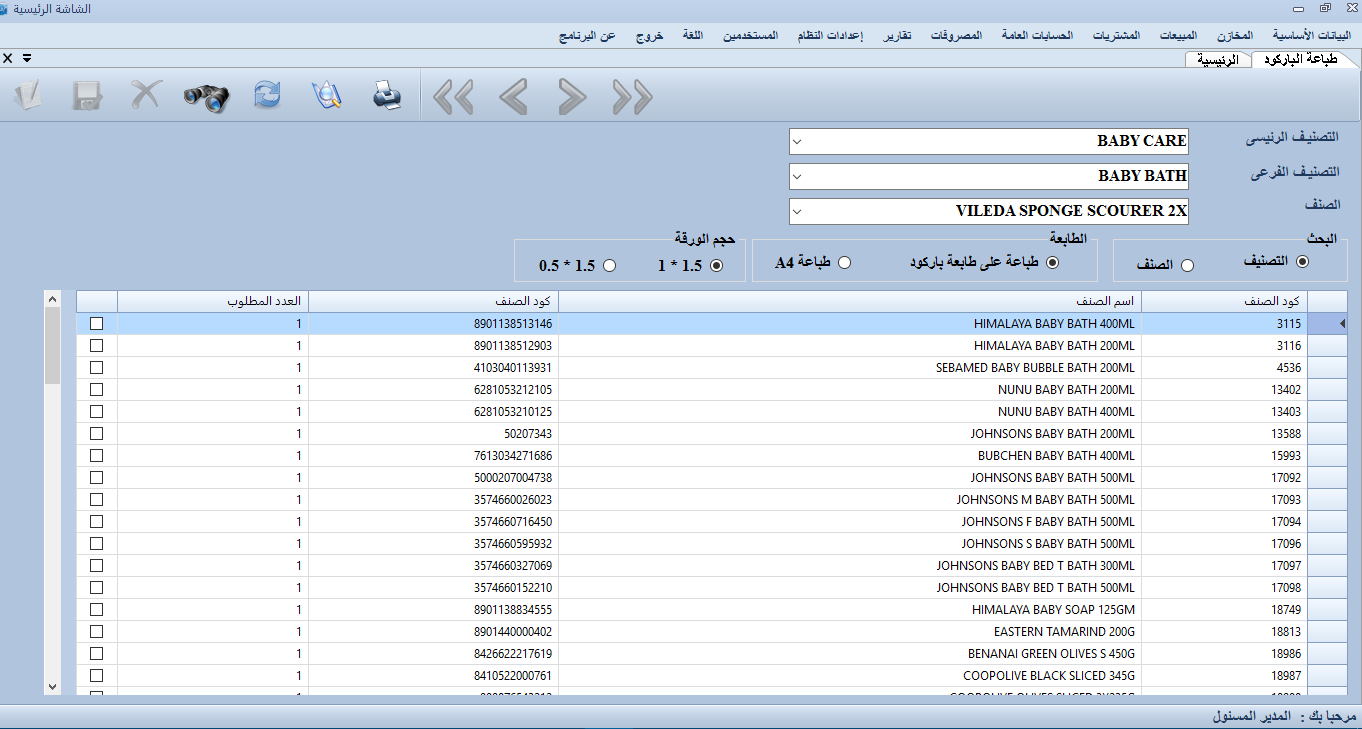Image resolution: width=1362 pixels, height=729 pixels.
Task: Open the الحسابات العامة menu
Action: click(x=1037, y=35)
